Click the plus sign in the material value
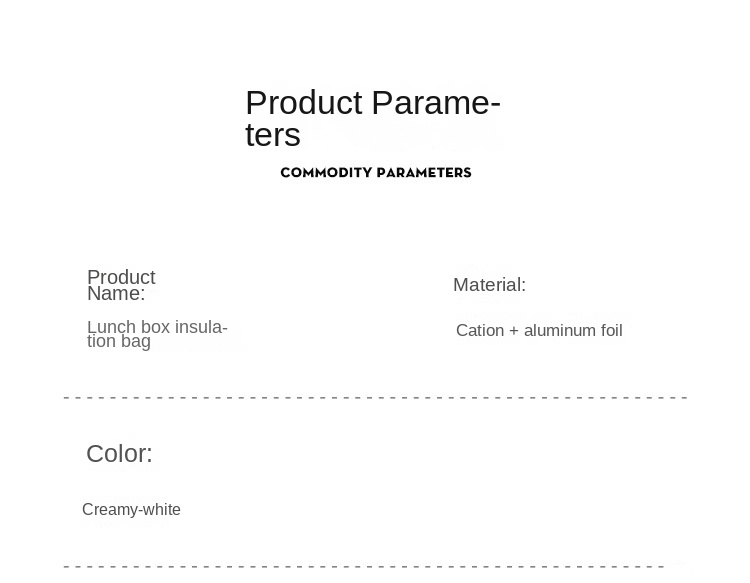The height and width of the screenshot is (583, 750). tap(514, 331)
